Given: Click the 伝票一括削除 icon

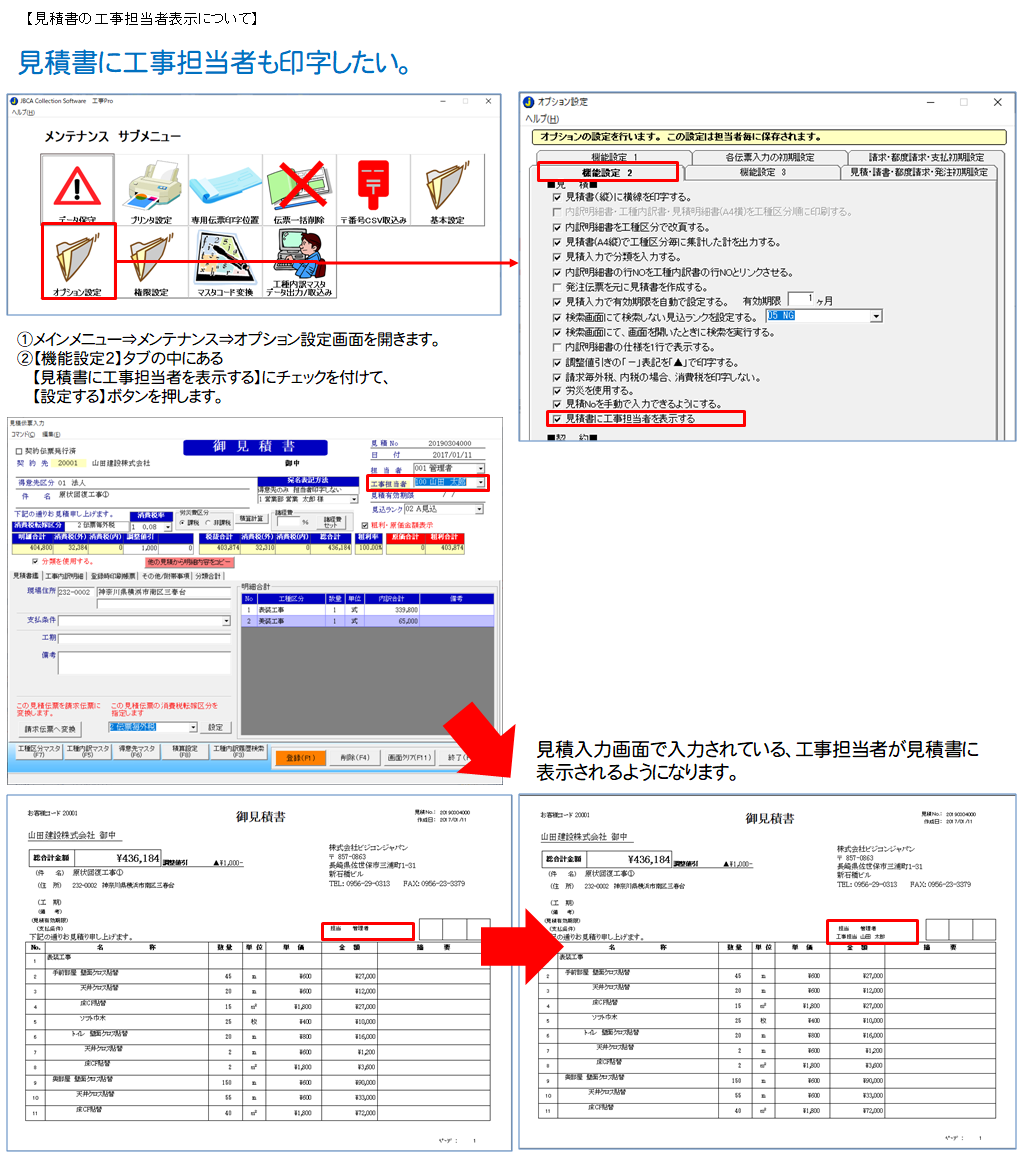Looking at the screenshot, I should 298,190.
